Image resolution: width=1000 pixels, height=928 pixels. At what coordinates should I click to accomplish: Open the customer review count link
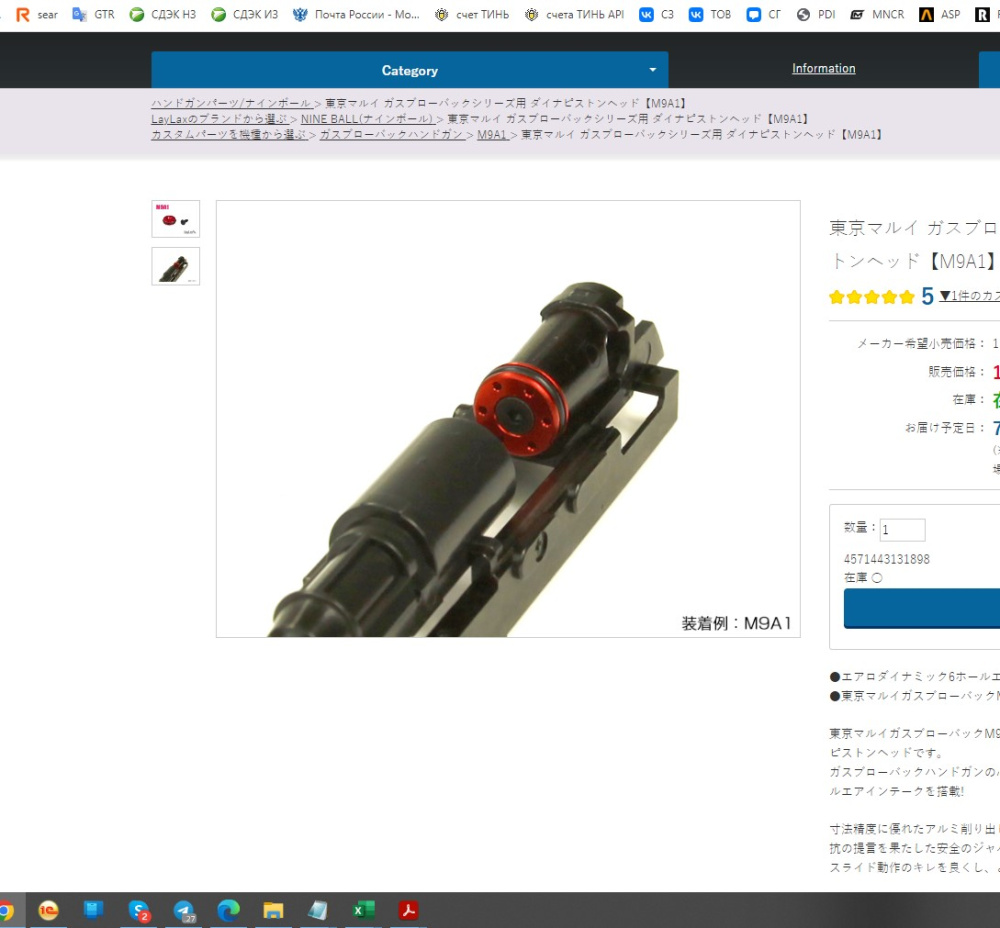(x=969, y=295)
